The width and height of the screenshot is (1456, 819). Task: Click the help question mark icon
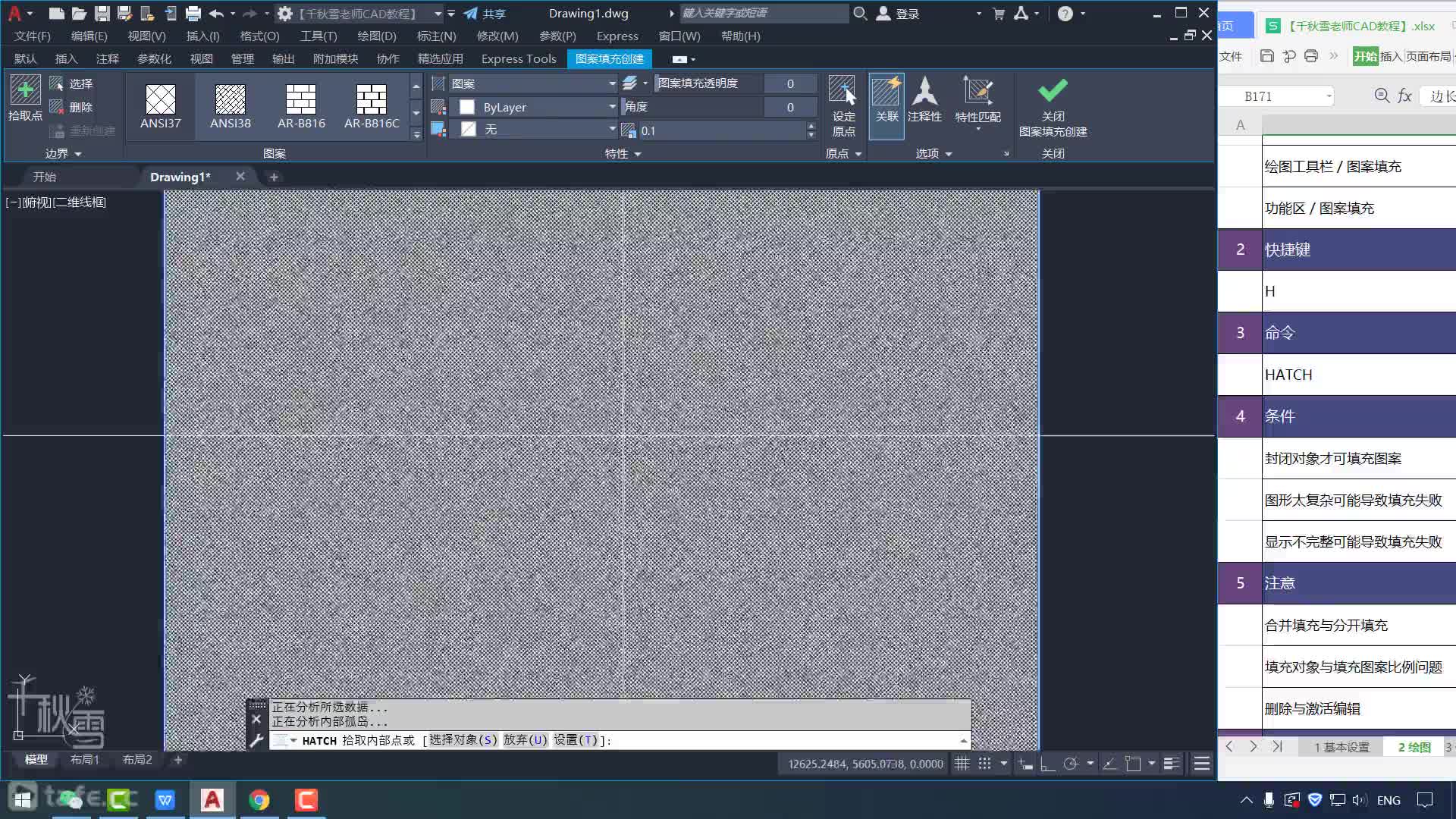point(1065,13)
